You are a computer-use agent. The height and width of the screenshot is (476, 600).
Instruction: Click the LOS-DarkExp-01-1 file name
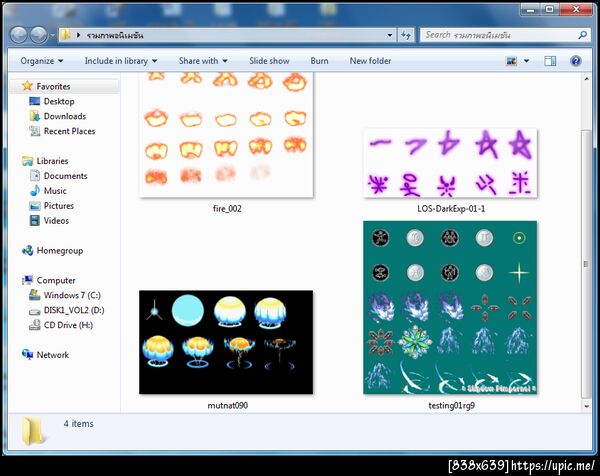click(451, 209)
